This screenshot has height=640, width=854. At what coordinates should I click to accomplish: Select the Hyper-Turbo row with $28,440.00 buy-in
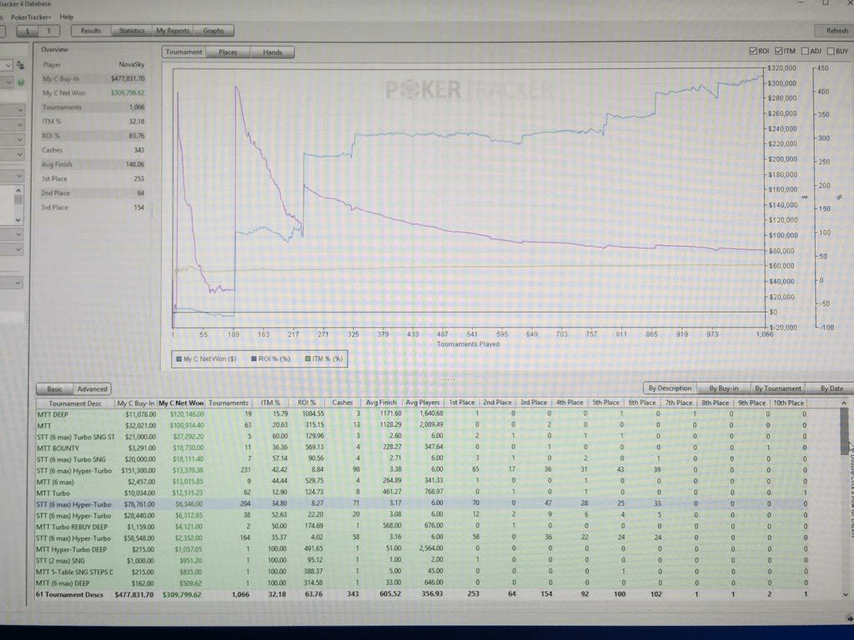point(421,515)
